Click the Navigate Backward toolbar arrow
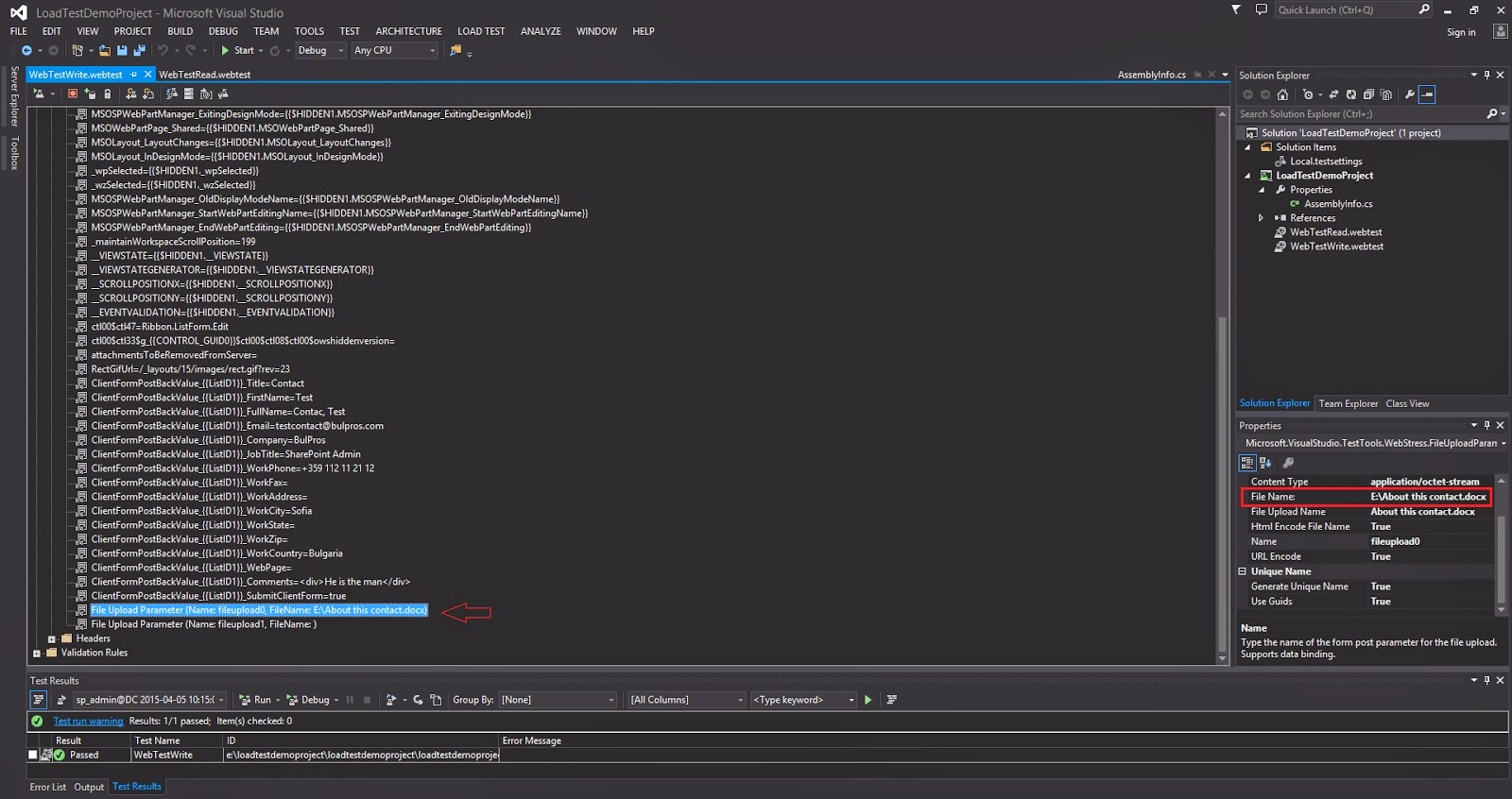This screenshot has height=799, width=1512. pyautogui.click(x=26, y=50)
